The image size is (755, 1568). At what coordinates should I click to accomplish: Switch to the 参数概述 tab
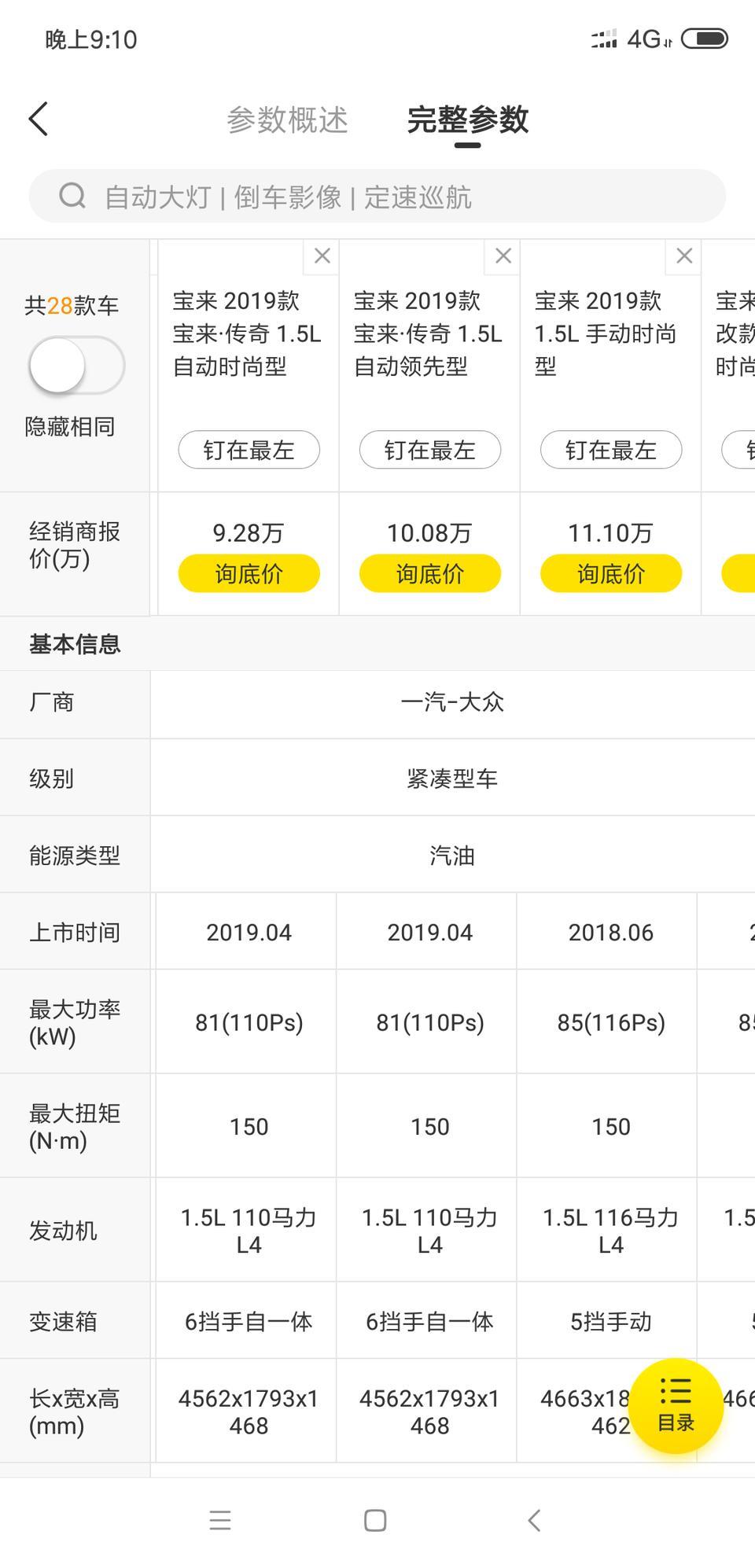click(x=287, y=120)
